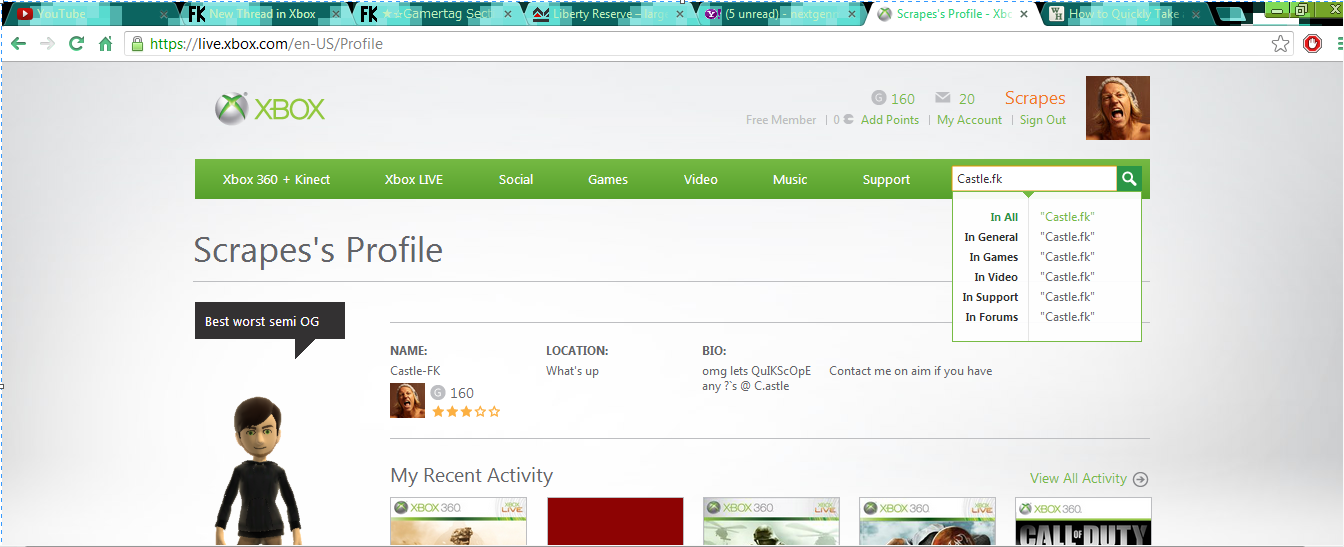Select the In Games search suggestion
1344x547 pixels.
click(1047, 257)
